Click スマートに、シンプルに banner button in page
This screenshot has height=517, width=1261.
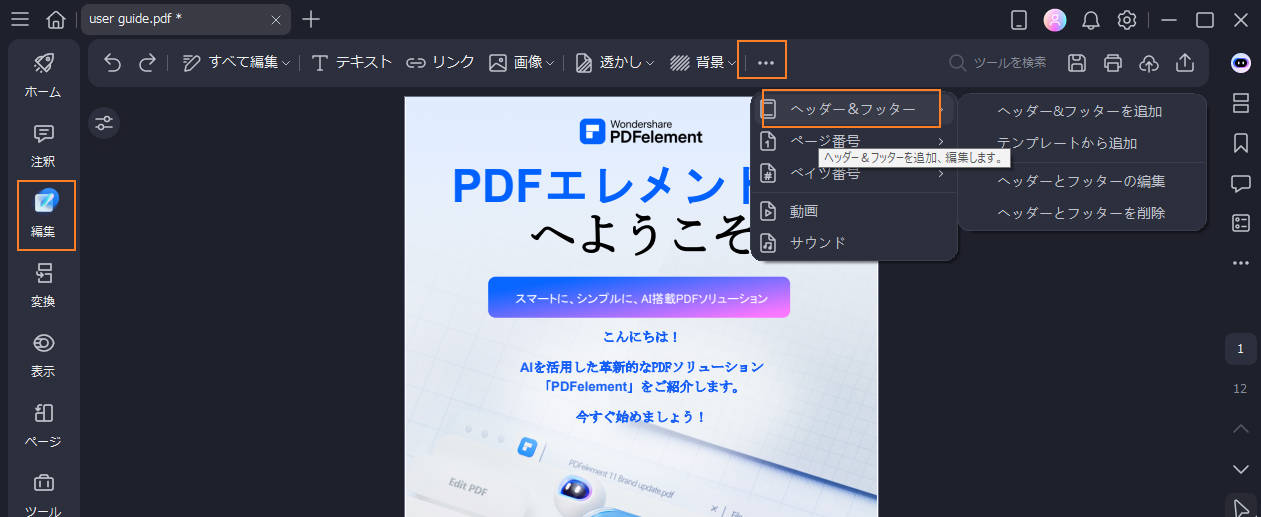(x=639, y=298)
